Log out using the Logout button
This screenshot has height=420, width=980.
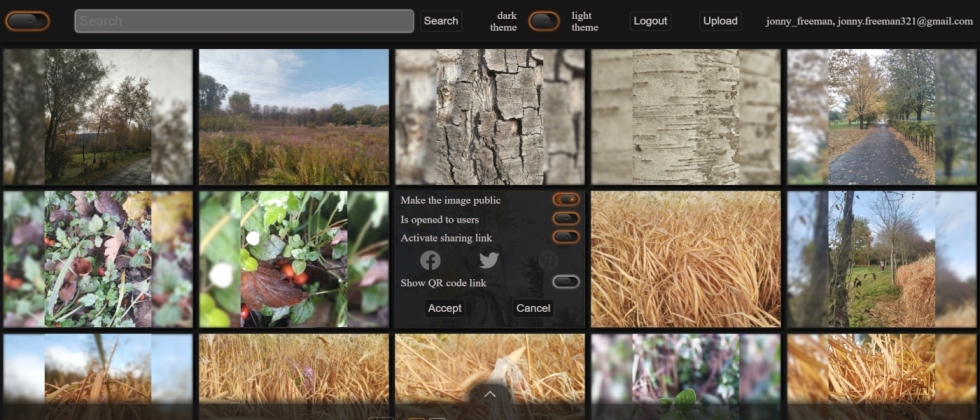click(x=650, y=21)
